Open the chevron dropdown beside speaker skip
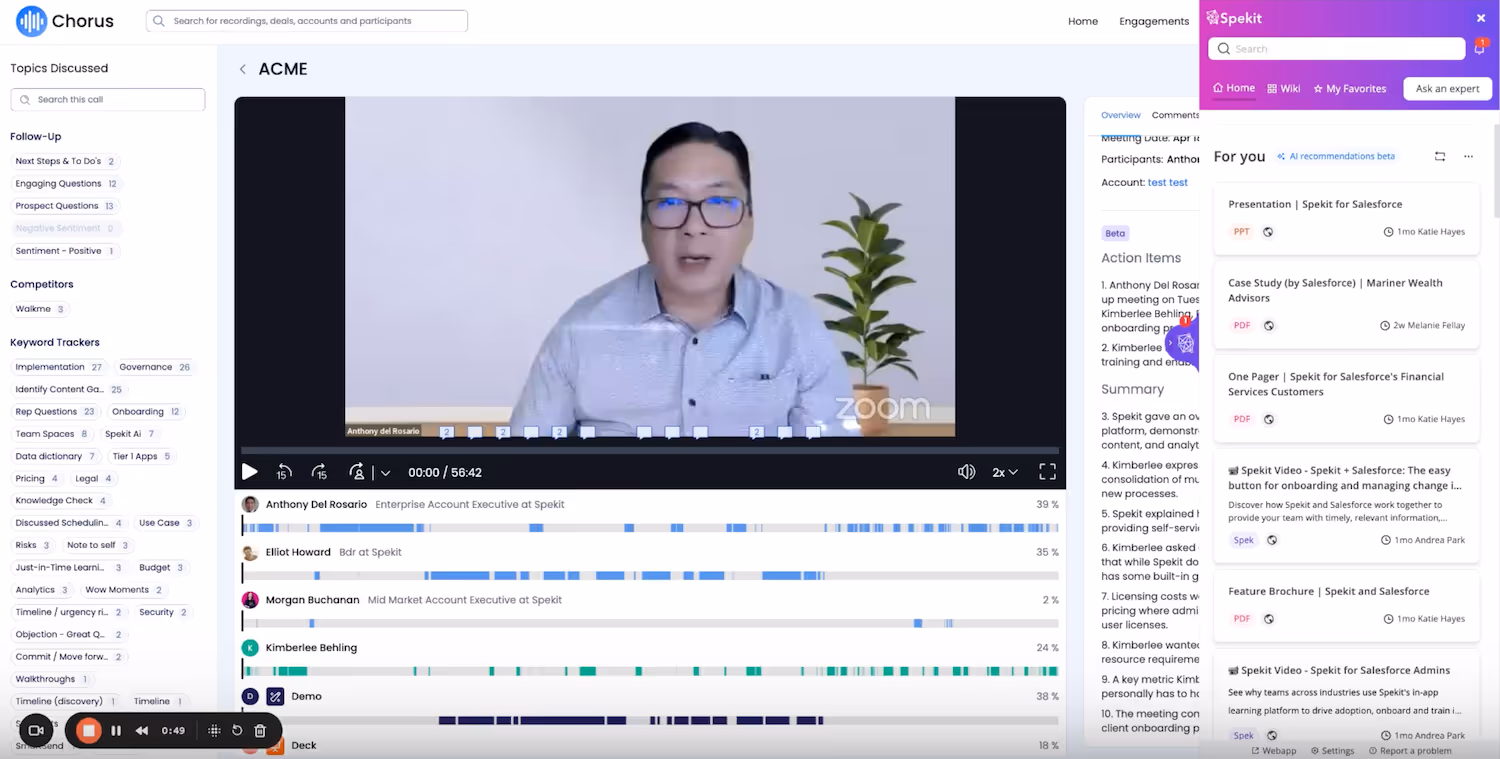Image resolution: width=1500 pixels, height=759 pixels. point(385,473)
